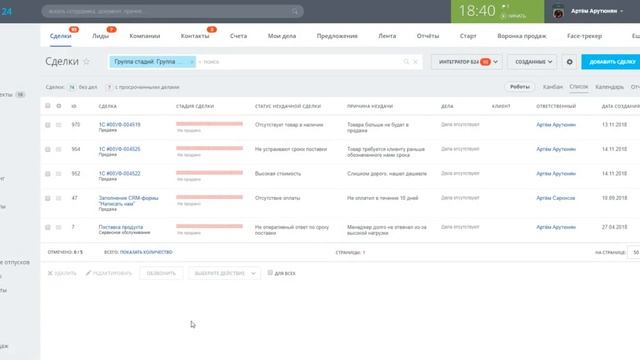Viewport: 640px width, 360px height.
Task: Open the gear settings button near Добавить сделку
Action: 569,62
